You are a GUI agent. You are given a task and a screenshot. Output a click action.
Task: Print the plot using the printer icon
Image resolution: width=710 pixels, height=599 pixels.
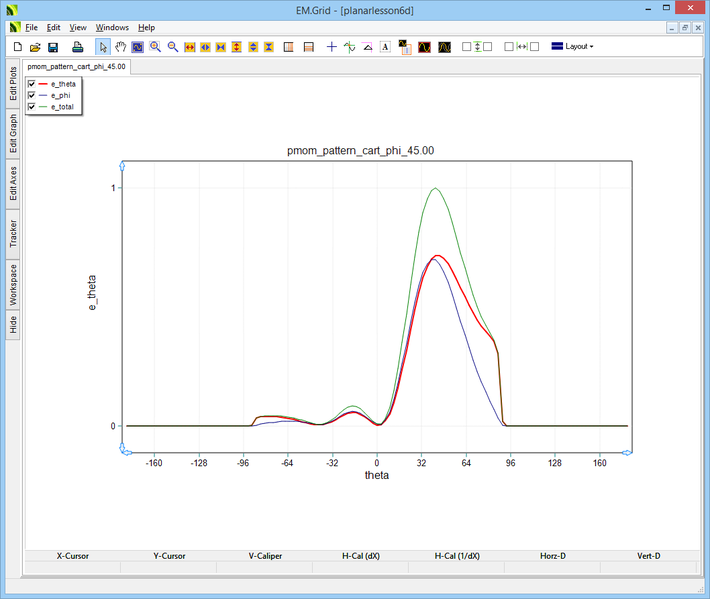coord(77,47)
